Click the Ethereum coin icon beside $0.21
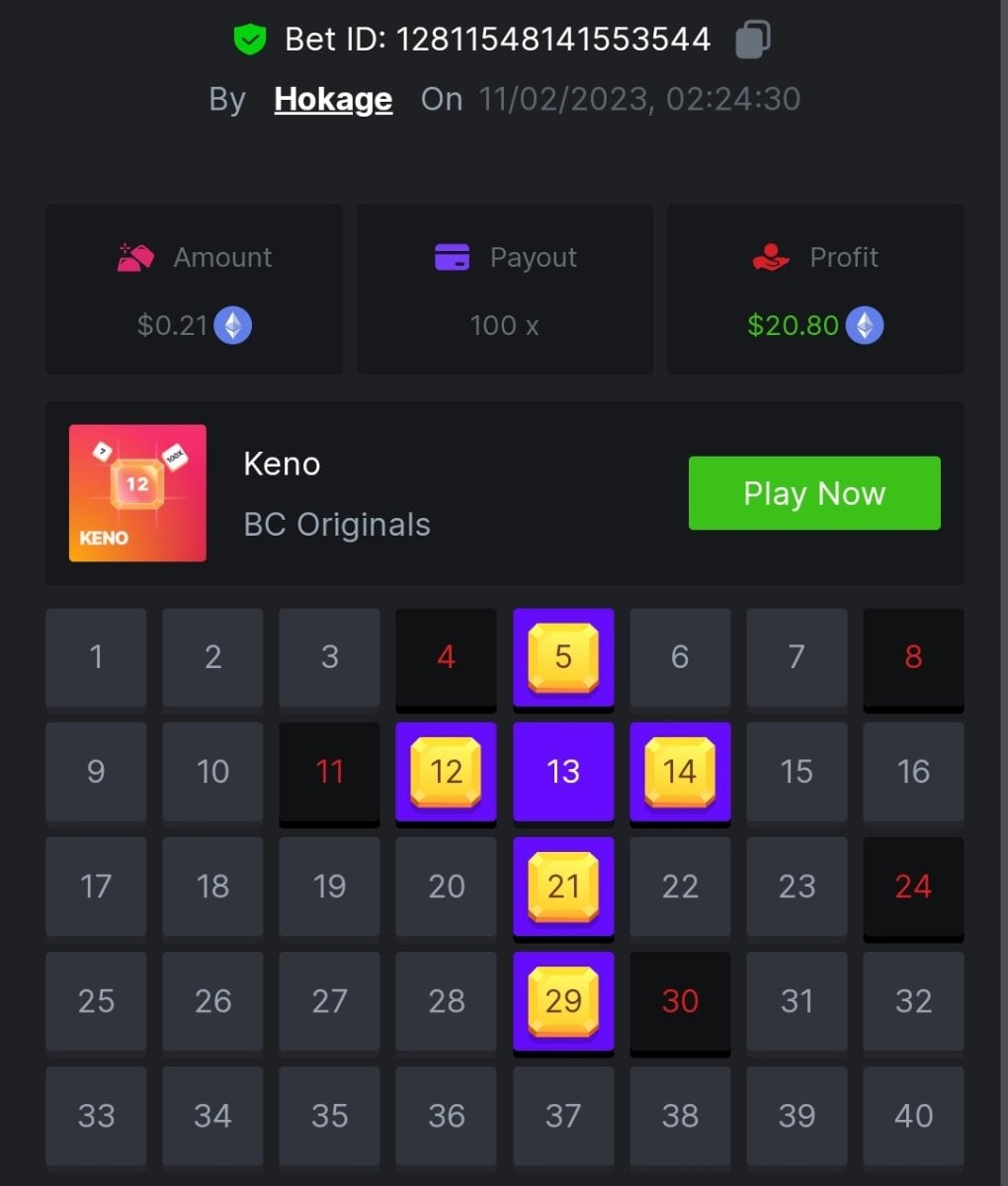 click(233, 325)
